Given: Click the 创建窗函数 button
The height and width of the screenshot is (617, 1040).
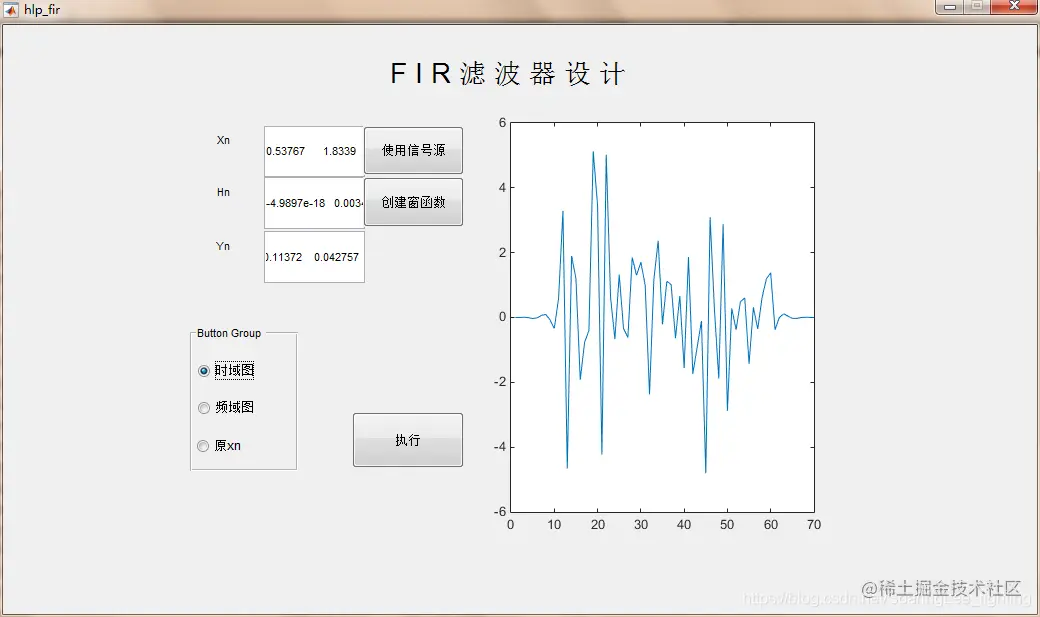Looking at the screenshot, I should point(413,202).
